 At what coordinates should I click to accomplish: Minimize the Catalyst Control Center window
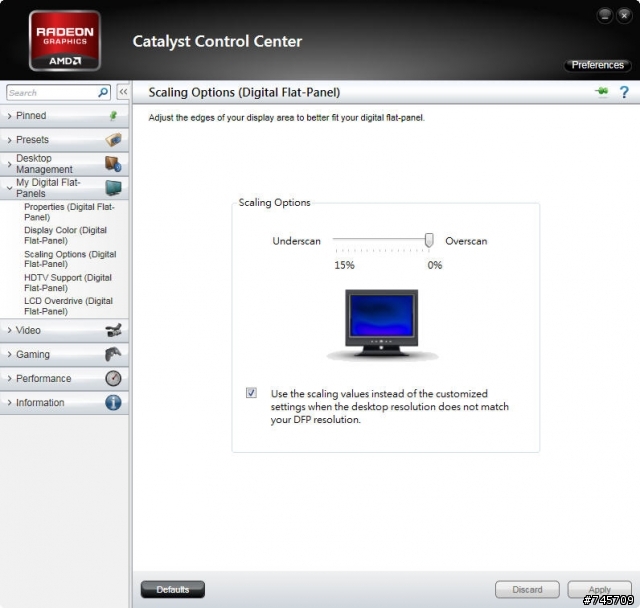[604, 16]
